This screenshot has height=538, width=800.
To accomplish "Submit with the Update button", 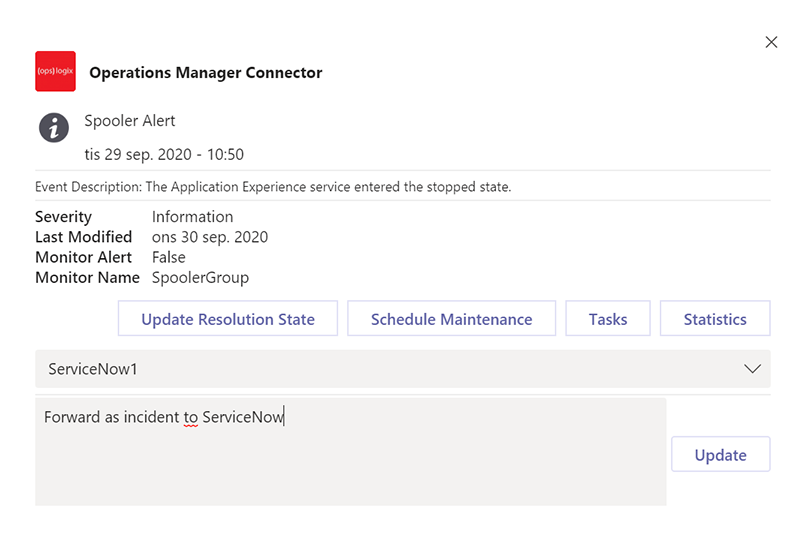I will [x=720, y=454].
